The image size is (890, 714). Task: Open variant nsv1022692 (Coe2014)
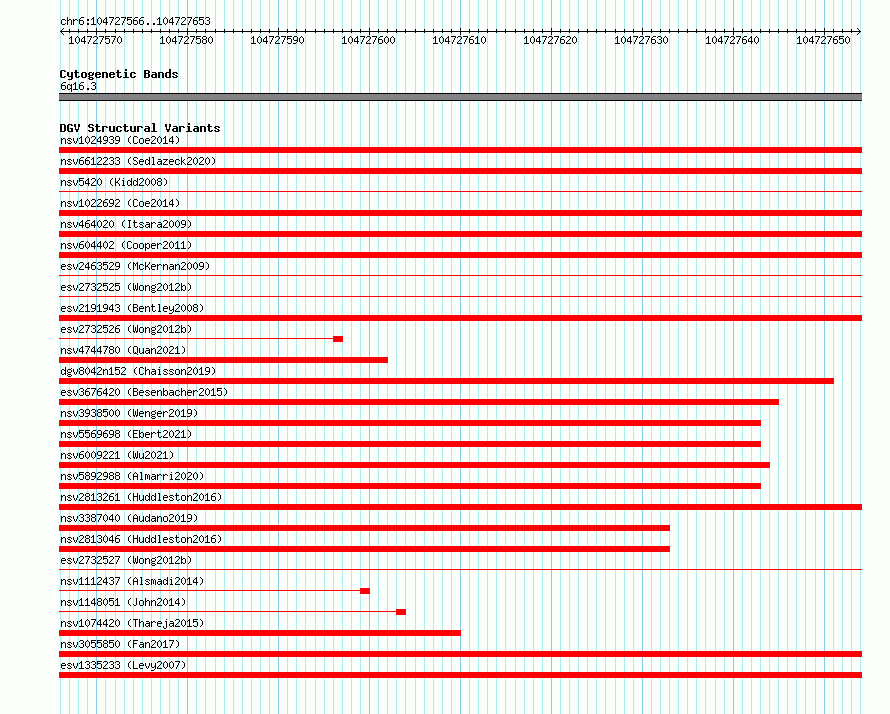[x=120, y=203]
